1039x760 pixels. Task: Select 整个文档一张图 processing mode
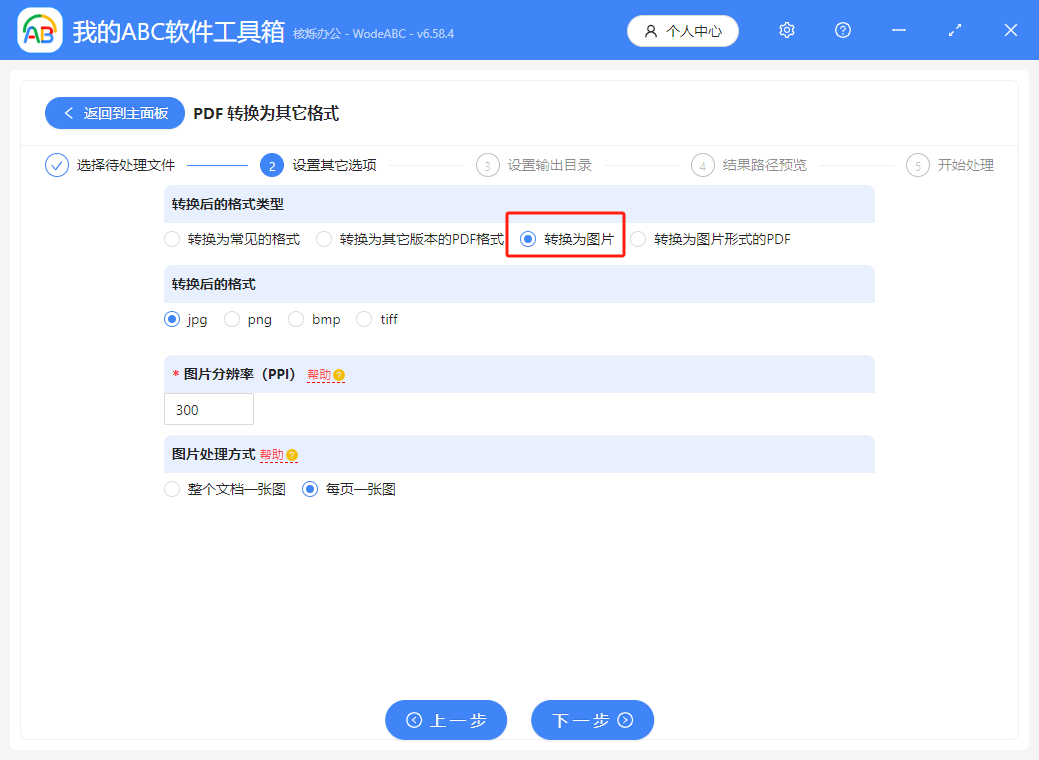coord(171,489)
